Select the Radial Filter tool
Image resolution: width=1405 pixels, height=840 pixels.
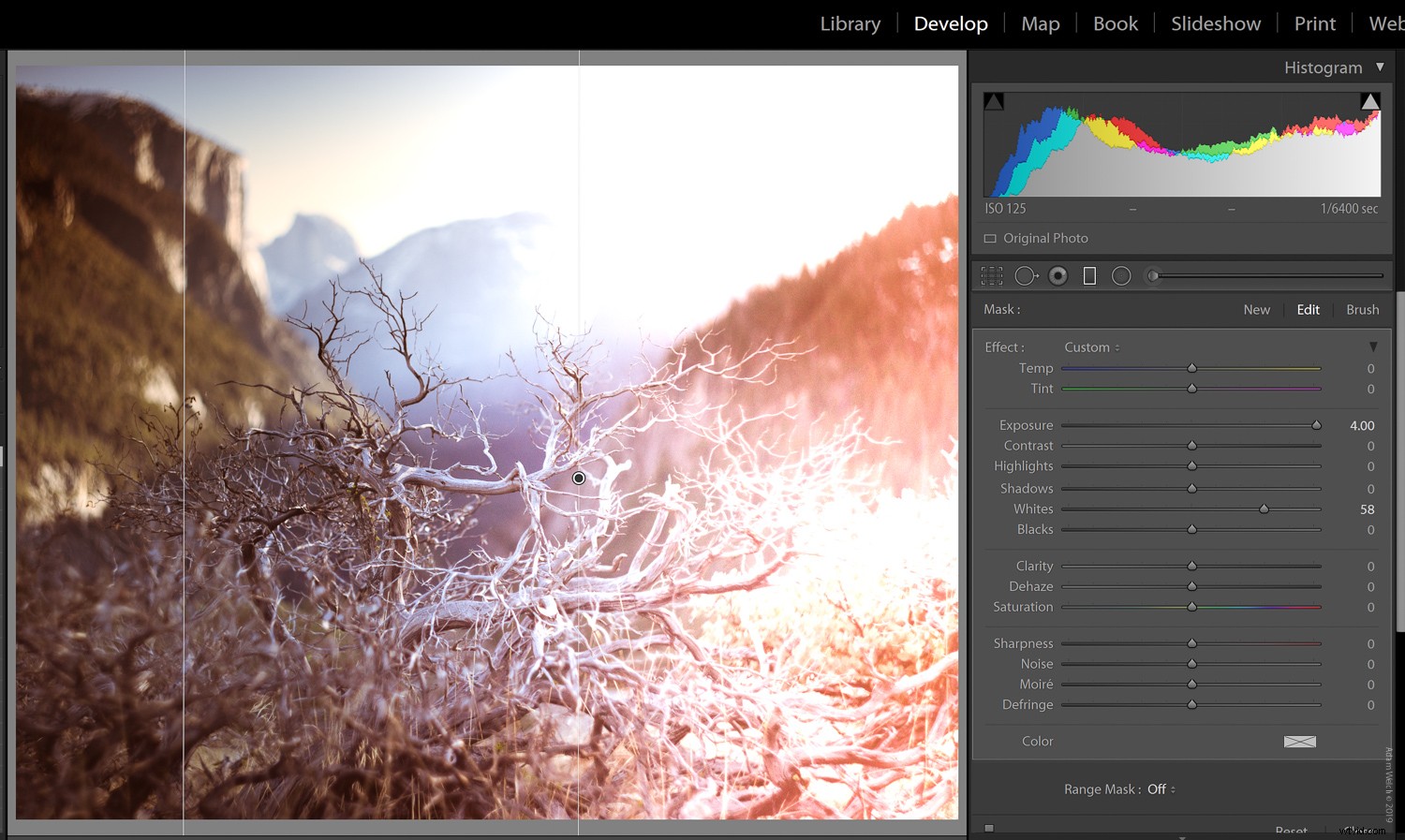(x=1121, y=274)
